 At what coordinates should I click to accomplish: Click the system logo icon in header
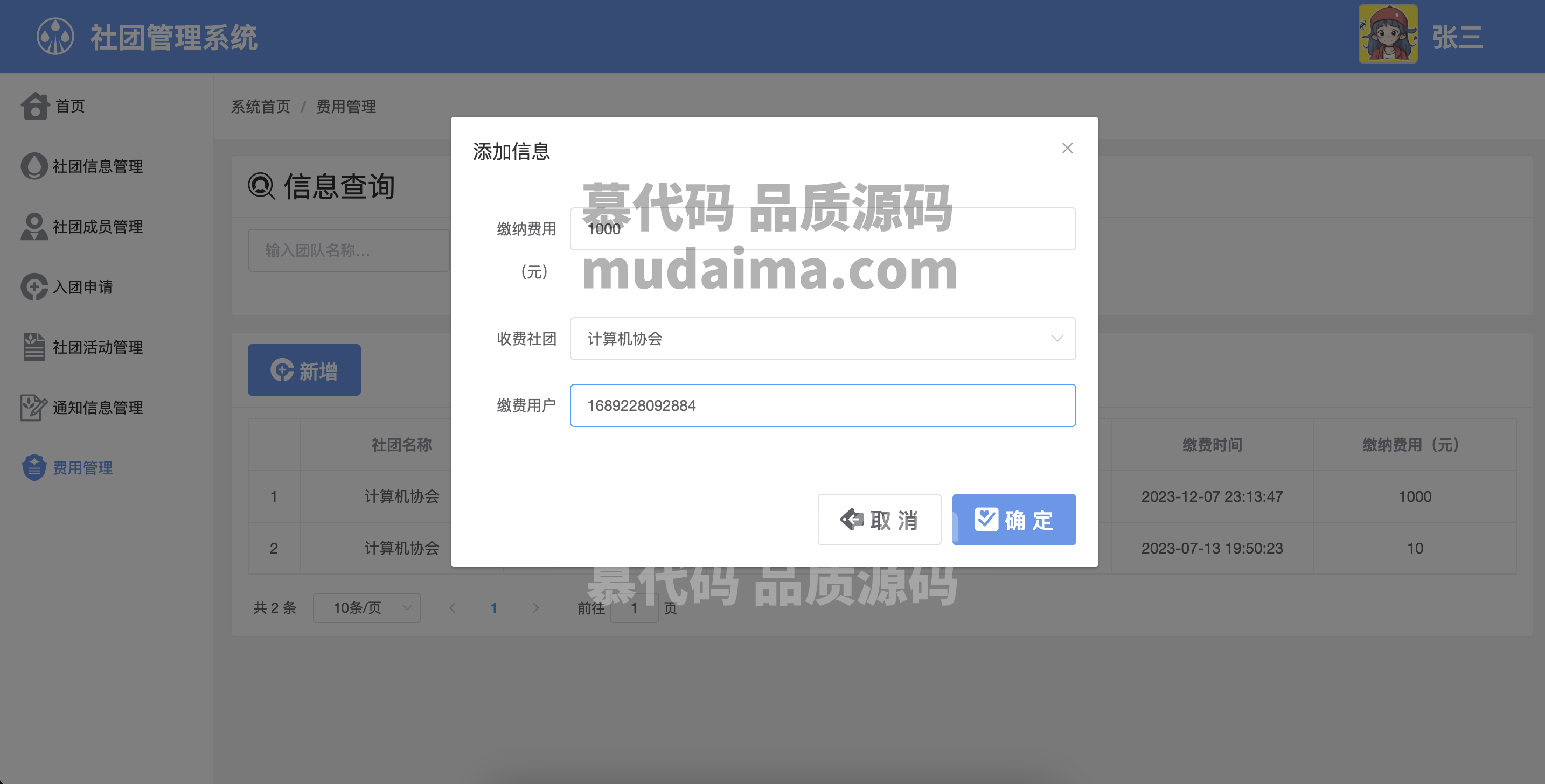pos(55,37)
